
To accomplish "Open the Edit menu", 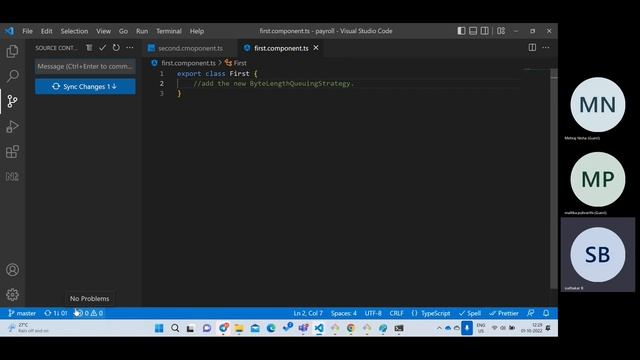I will tap(47, 31).
